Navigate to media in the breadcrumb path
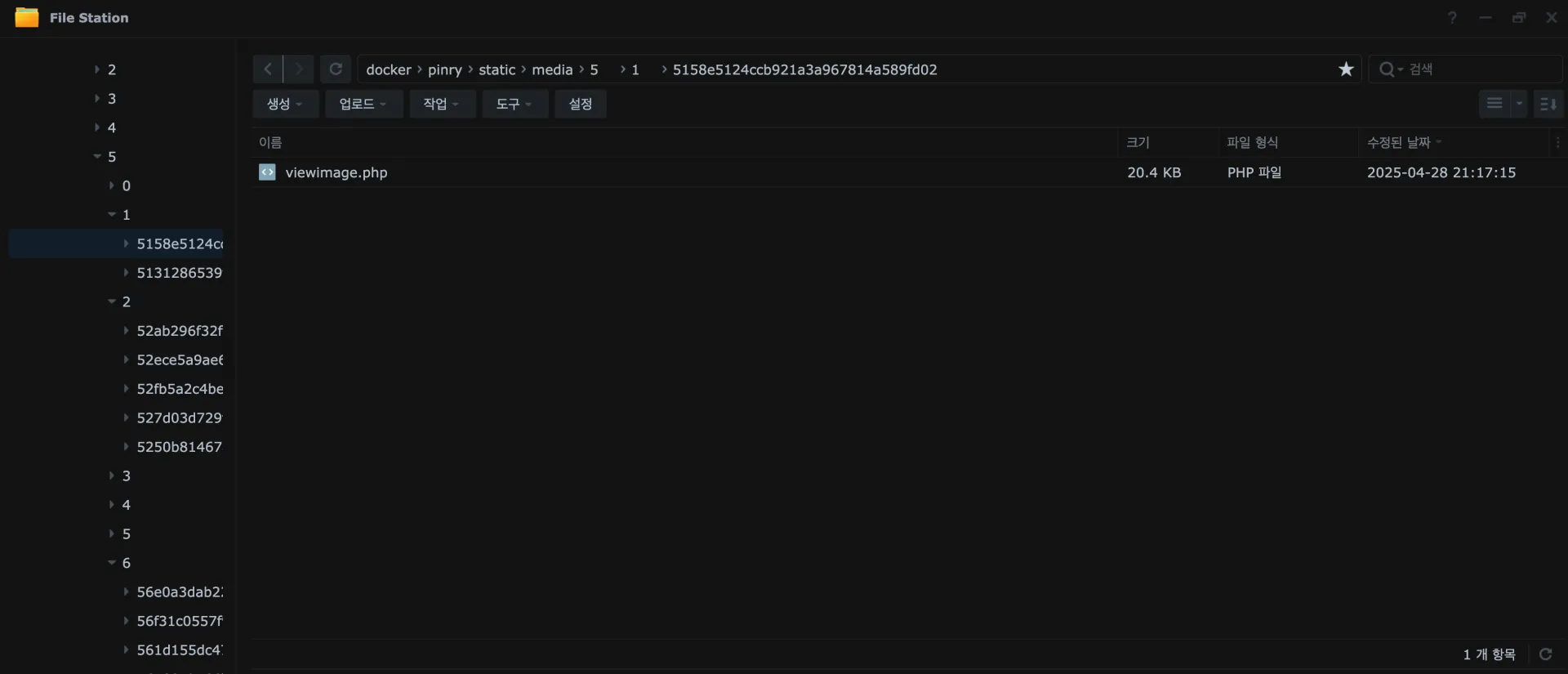 coord(552,69)
